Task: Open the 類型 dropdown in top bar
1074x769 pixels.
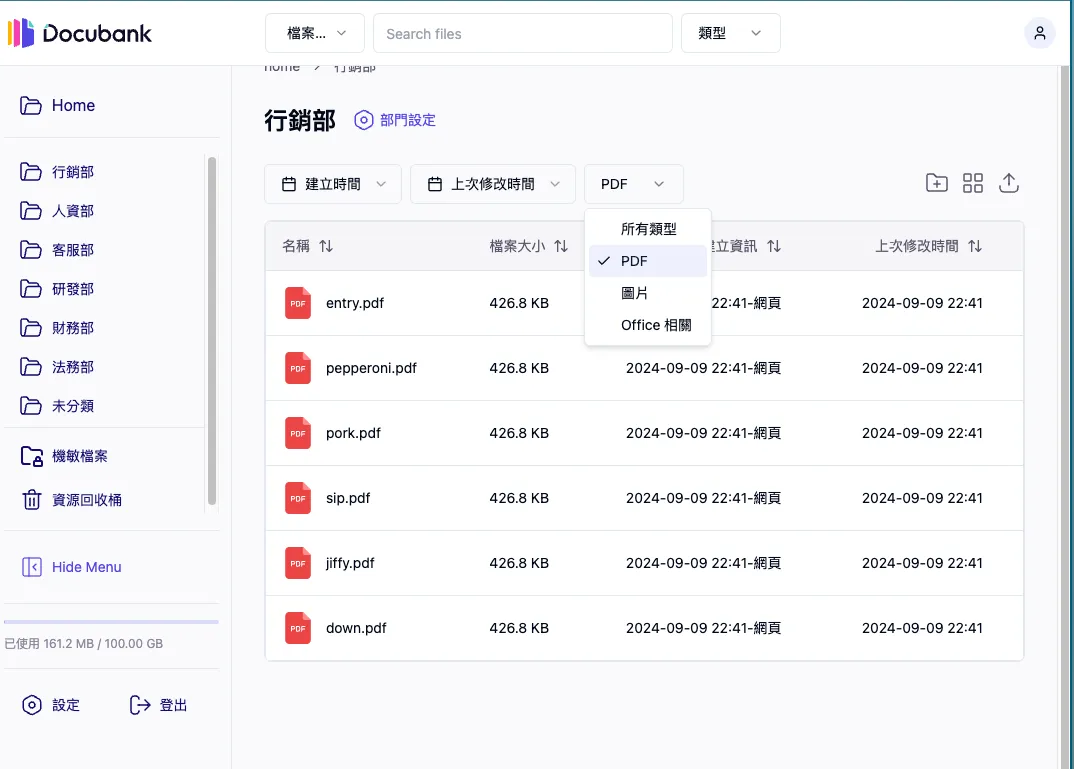Action: pyautogui.click(x=730, y=33)
